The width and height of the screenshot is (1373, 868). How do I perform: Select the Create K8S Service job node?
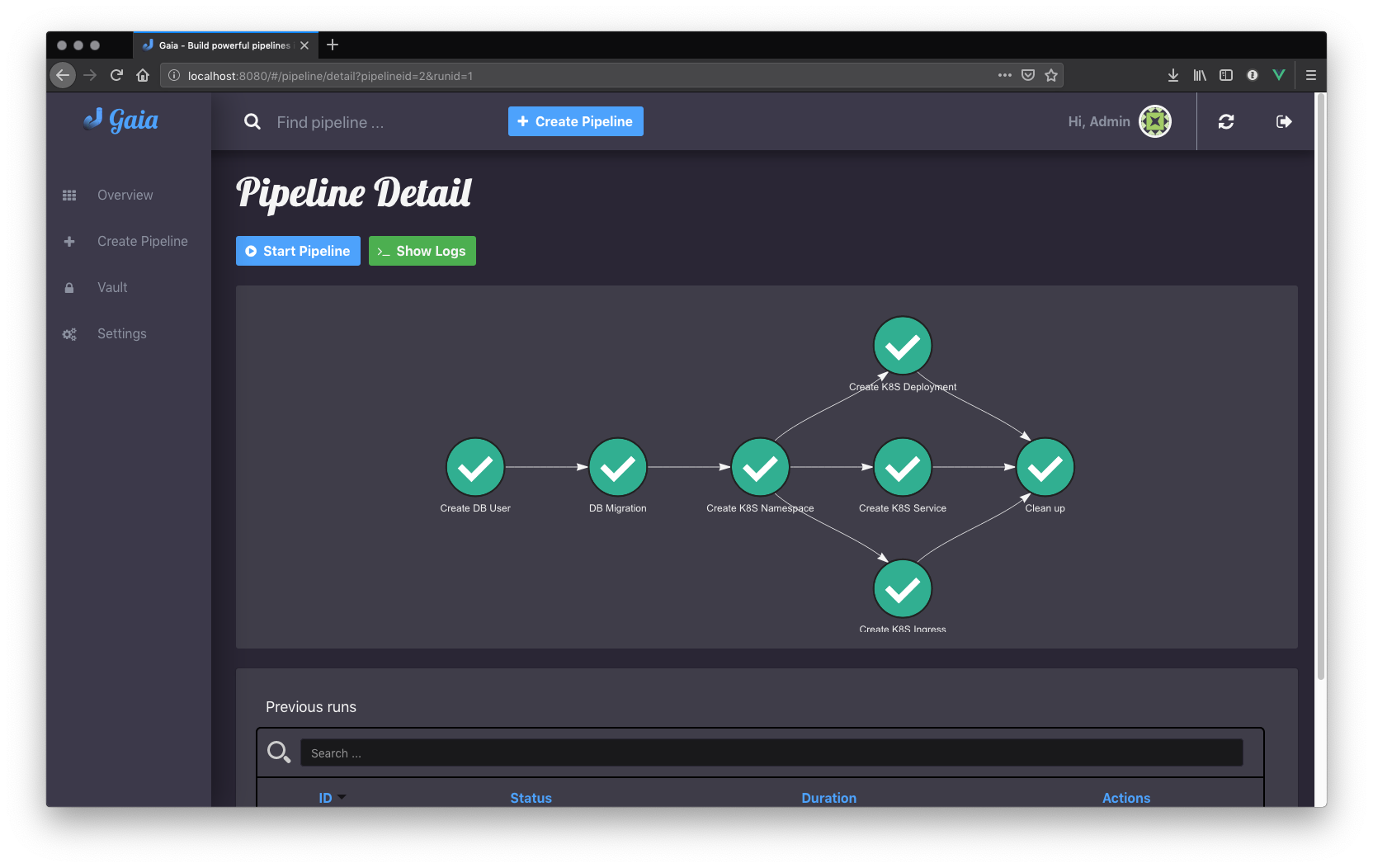point(903,467)
